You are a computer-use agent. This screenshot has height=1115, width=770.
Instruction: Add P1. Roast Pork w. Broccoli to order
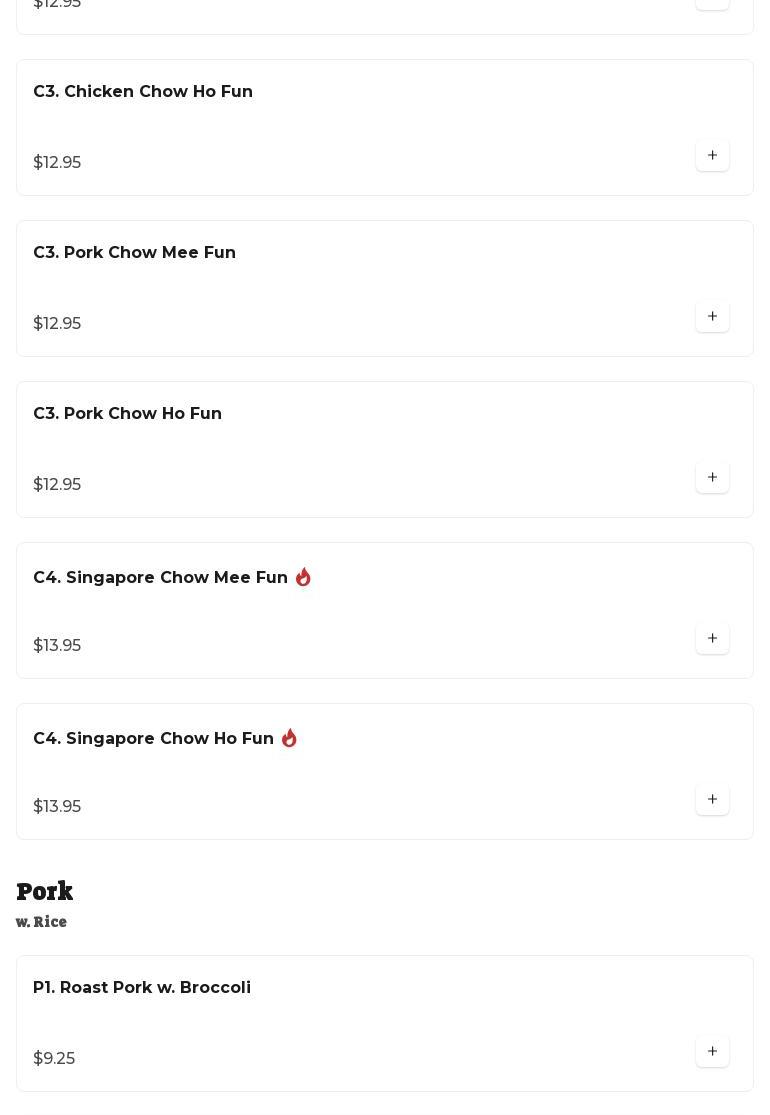[712, 1052]
